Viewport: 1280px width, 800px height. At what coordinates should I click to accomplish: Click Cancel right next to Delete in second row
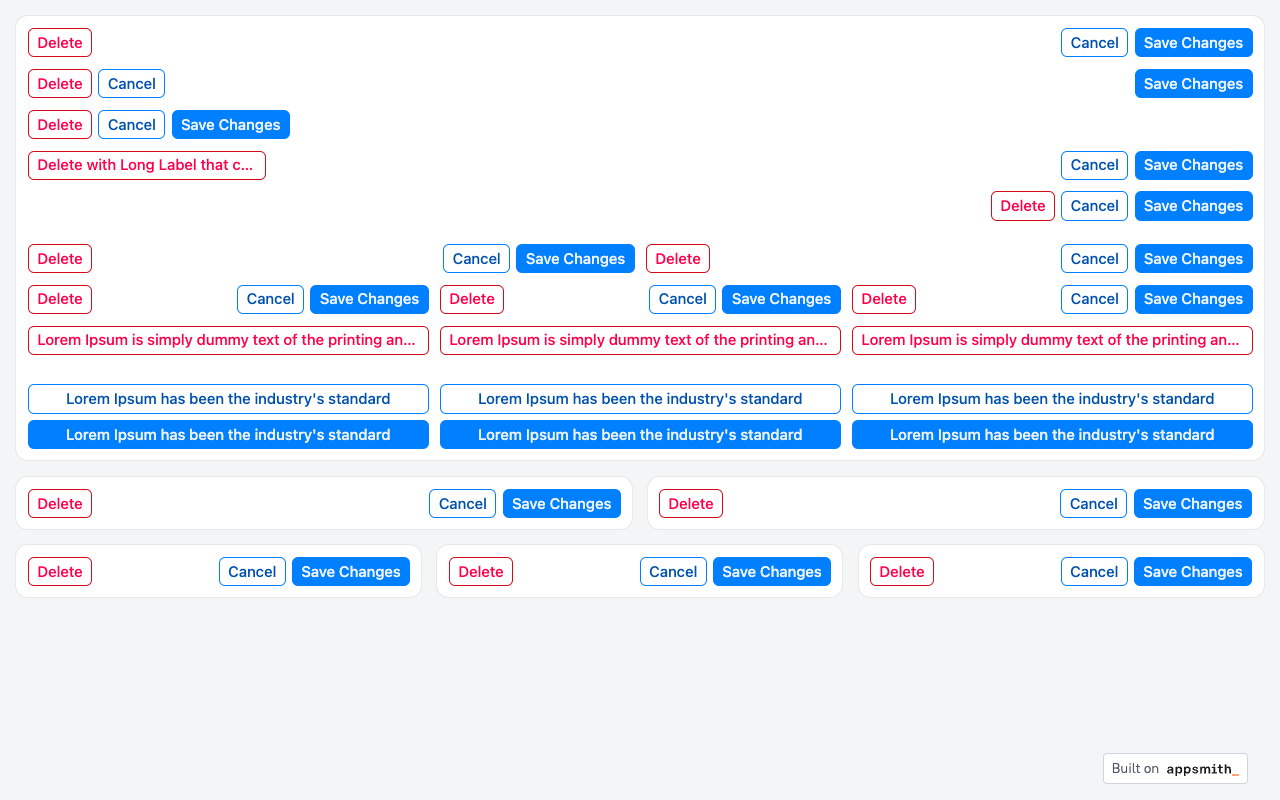pos(131,84)
